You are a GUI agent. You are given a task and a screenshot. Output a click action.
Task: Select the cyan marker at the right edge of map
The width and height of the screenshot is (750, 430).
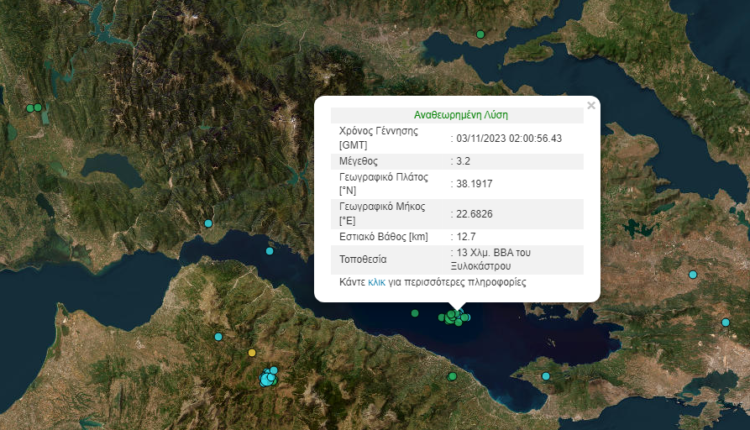tap(727, 322)
